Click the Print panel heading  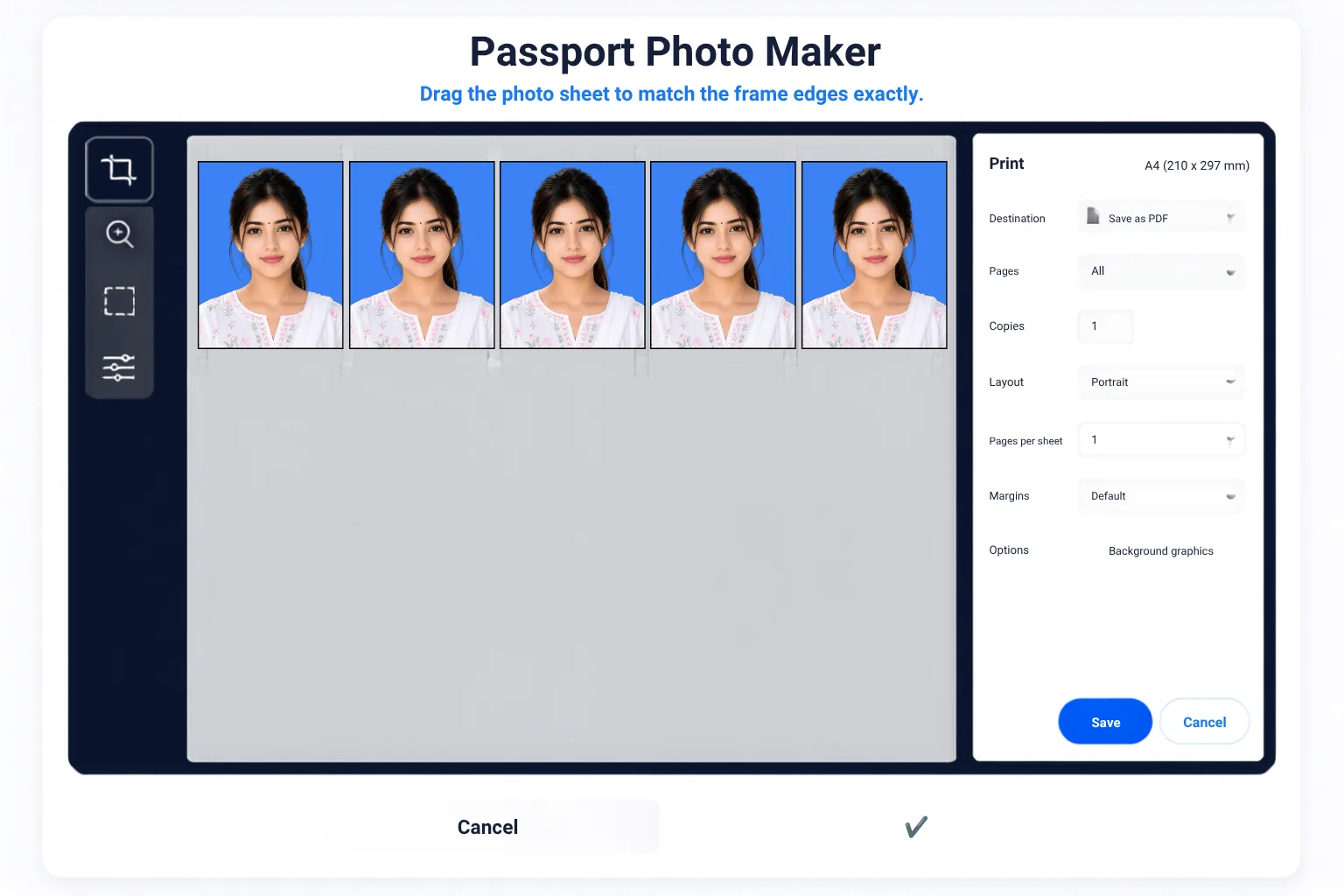coord(1006,164)
